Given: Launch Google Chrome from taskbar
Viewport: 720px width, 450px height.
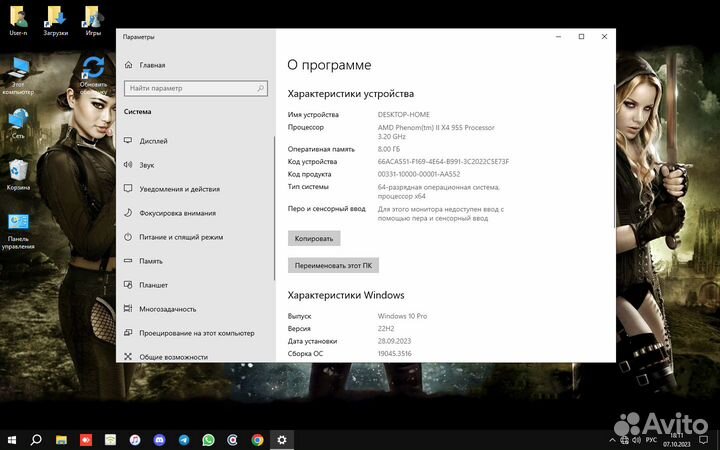Looking at the screenshot, I should click(258, 439).
